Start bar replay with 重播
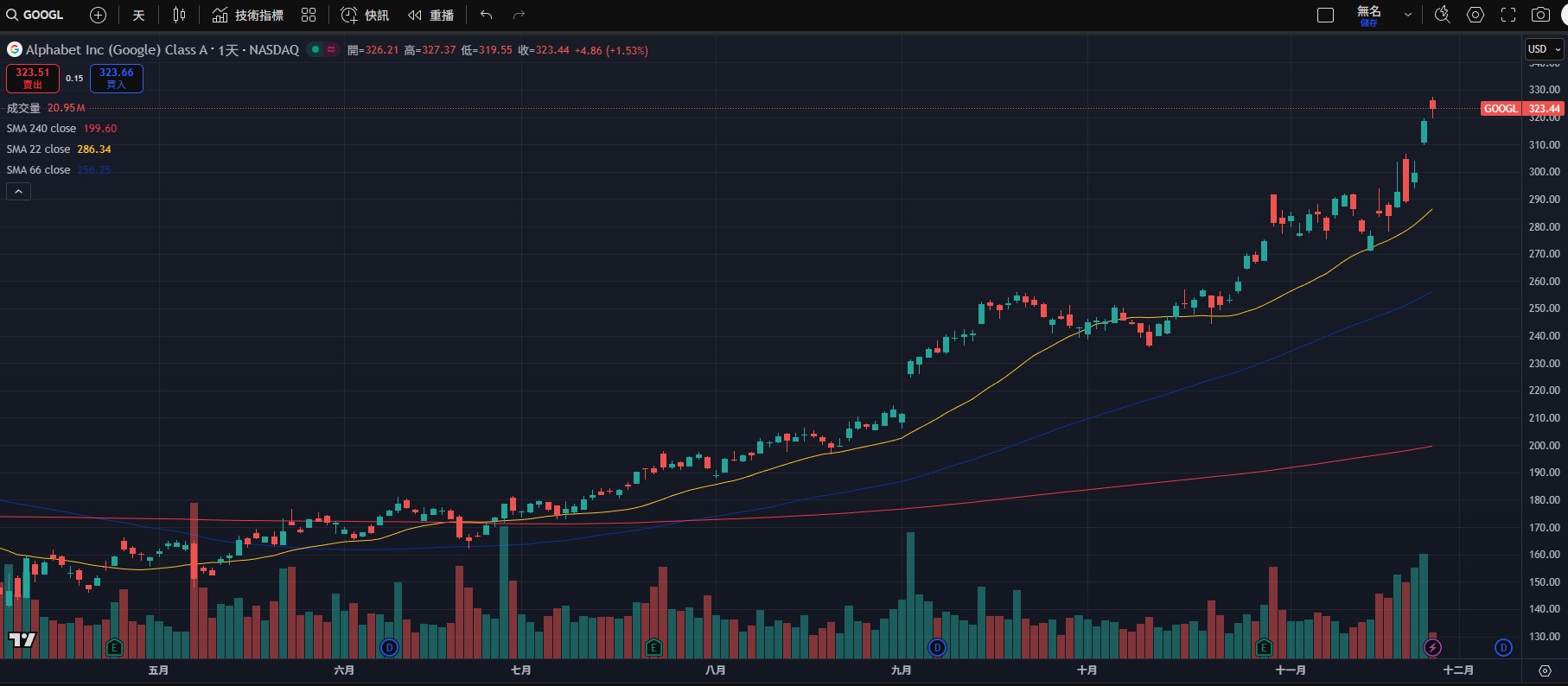The height and width of the screenshot is (686, 1568). [431, 15]
